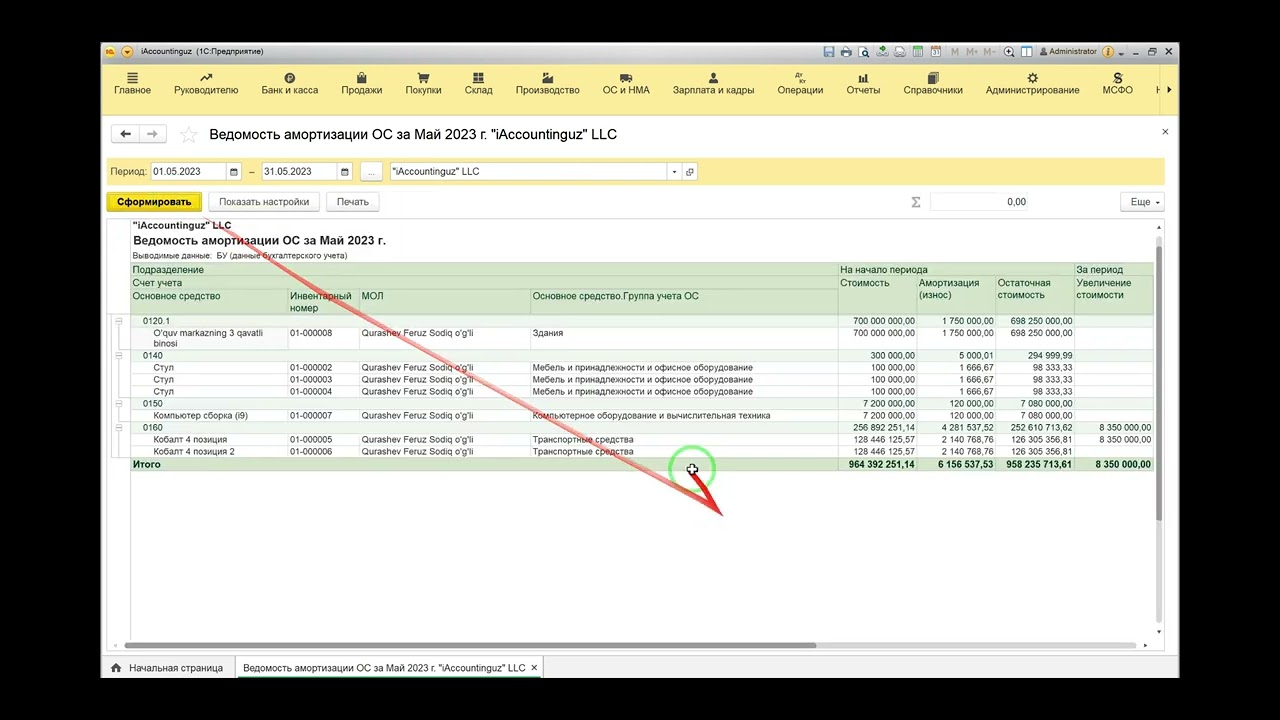This screenshot has height=720, width=1280.
Task: Add report to favorites with star icon
Action: pyautogui.click(x=188, y=135)
